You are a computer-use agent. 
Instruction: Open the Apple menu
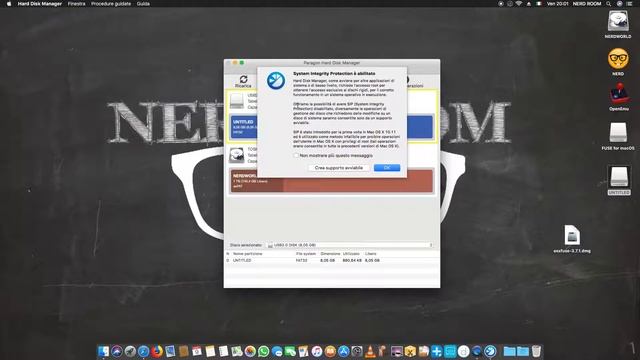coord(9,4)
